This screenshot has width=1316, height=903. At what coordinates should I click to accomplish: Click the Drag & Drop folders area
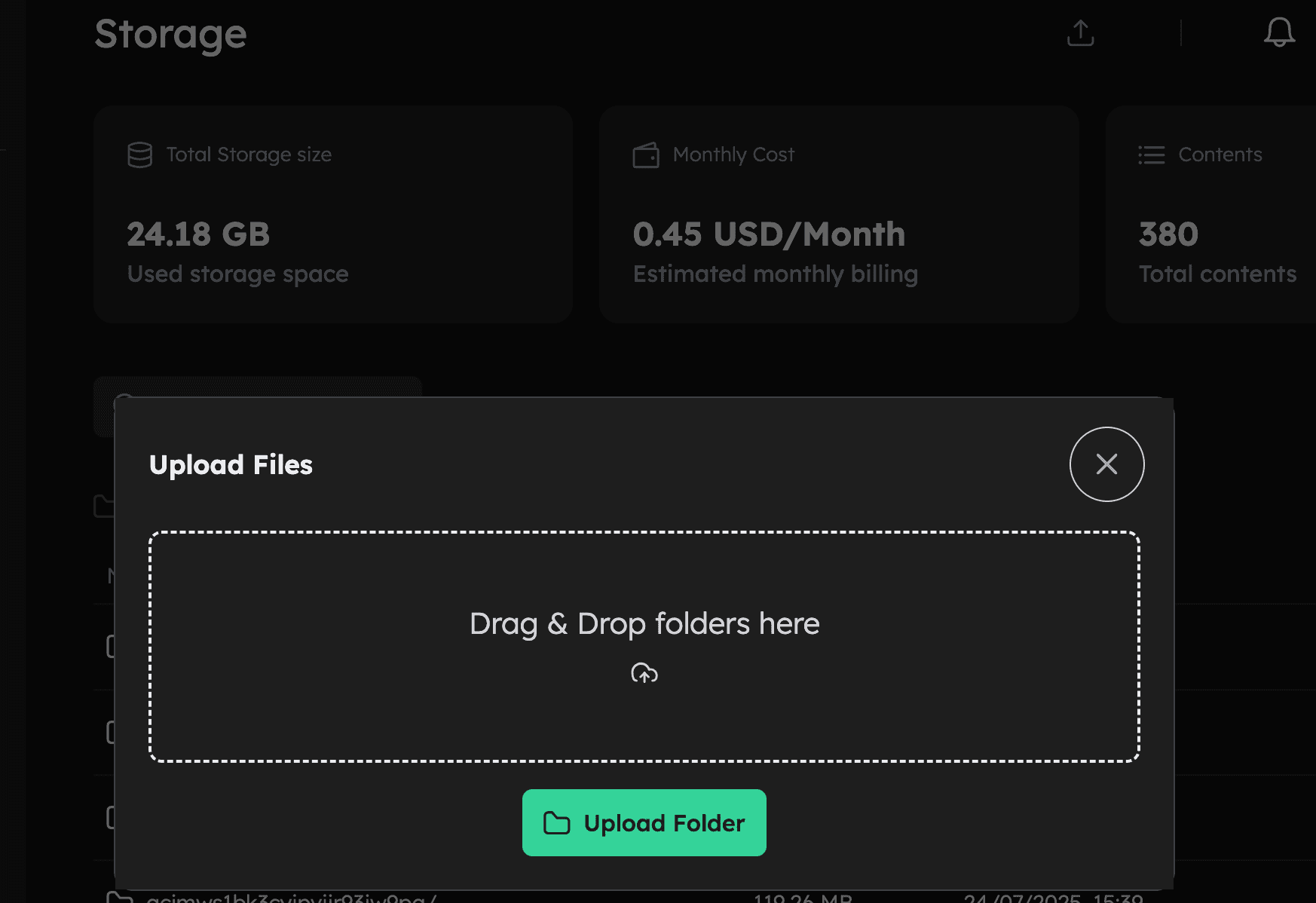click(x=644, y=647)
